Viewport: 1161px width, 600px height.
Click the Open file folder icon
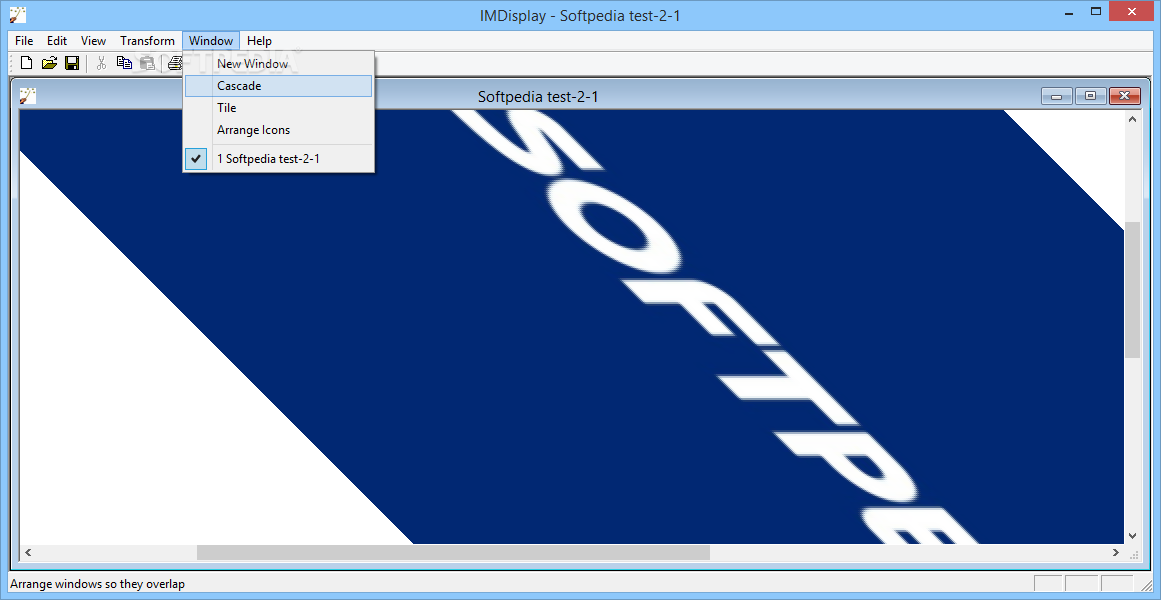coord(49,64)
